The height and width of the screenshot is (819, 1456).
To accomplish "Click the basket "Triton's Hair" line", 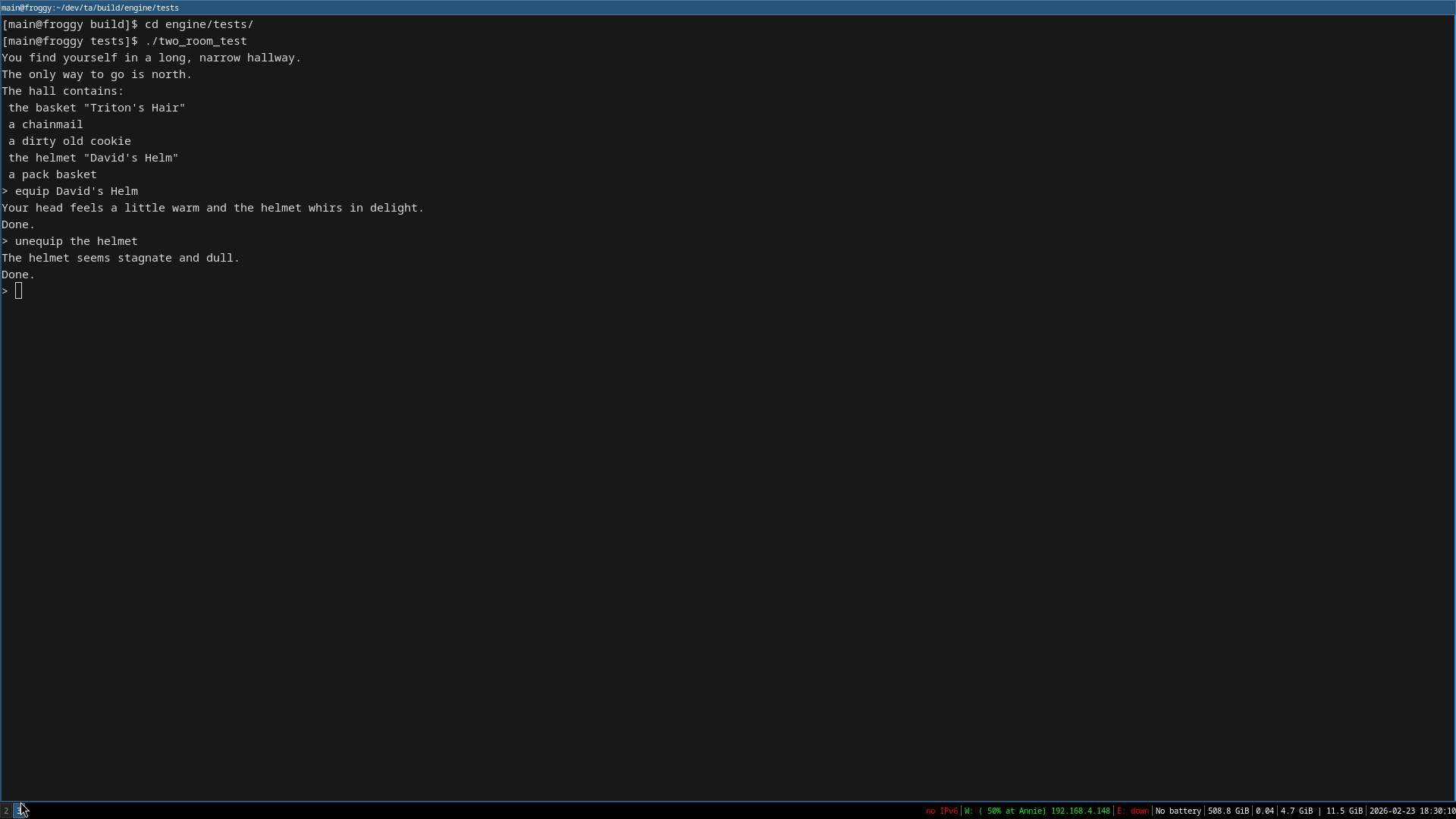I will [x=96, y=108].
